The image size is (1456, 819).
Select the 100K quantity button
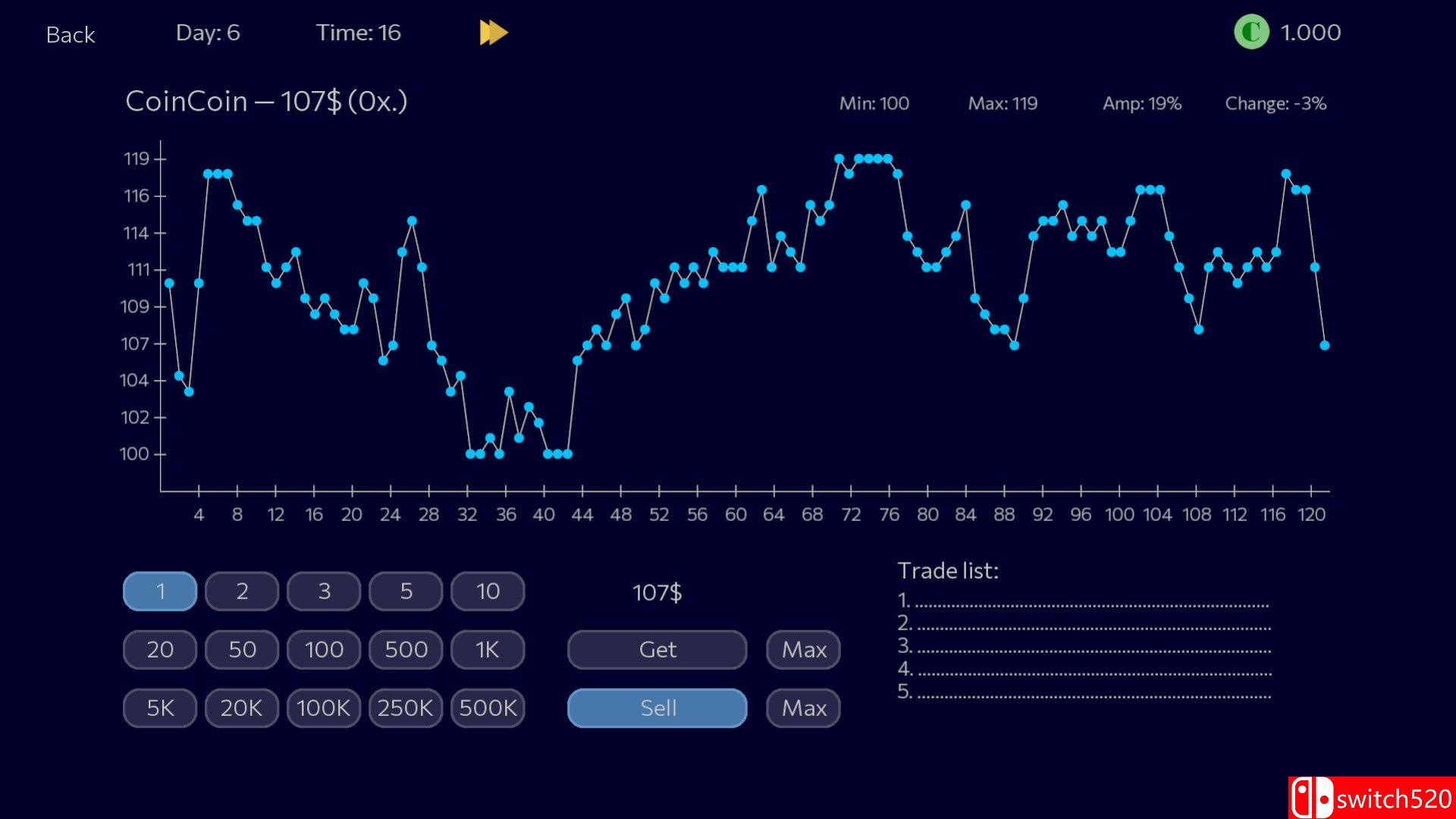tap(324, 708)
